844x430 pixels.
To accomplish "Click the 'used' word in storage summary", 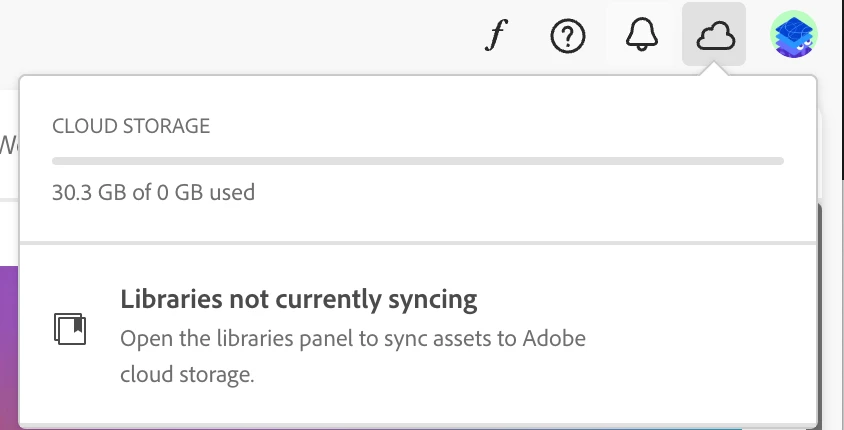I will click(231, 191).
